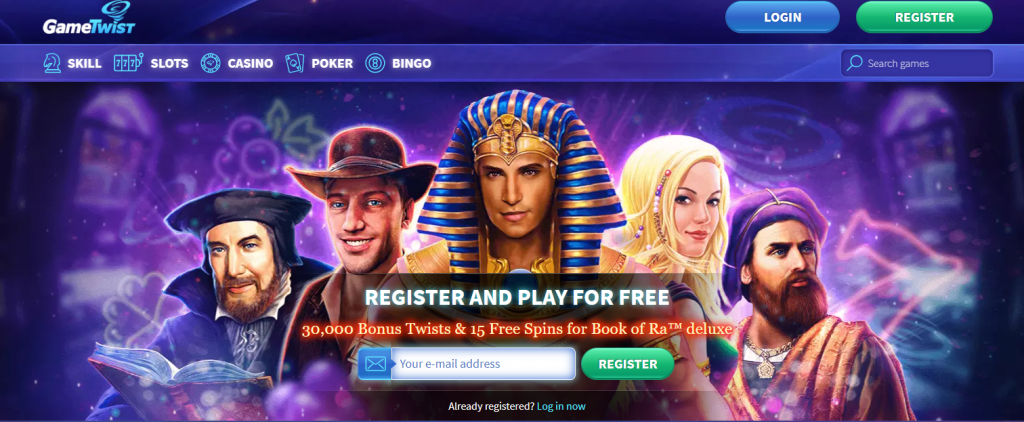This screenshot has height=422, width=1024.
Task: Click the blue envelope e-mail icon
Action: (x=375, y=364)
